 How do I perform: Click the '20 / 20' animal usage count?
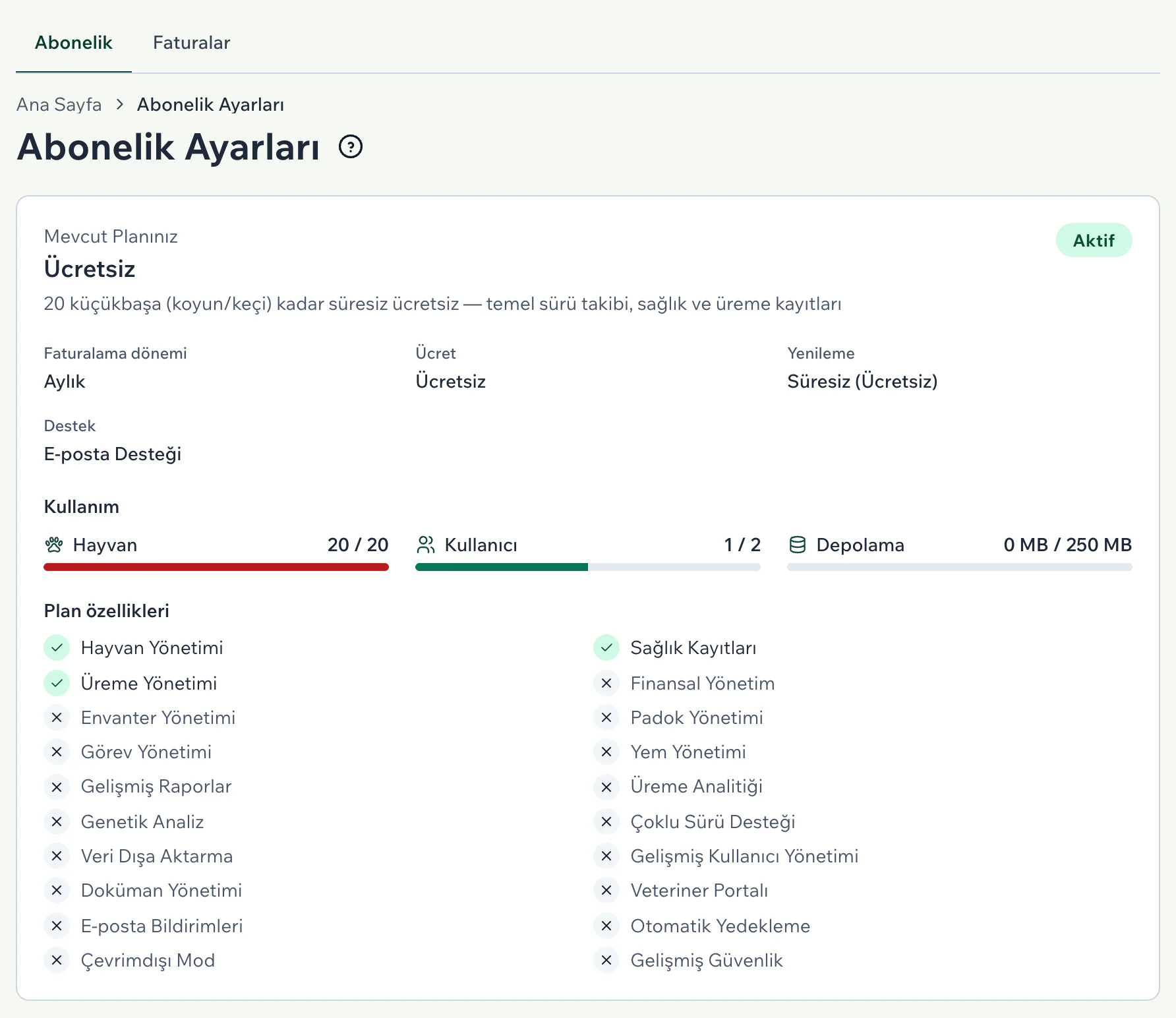click(x=358, y=545)
